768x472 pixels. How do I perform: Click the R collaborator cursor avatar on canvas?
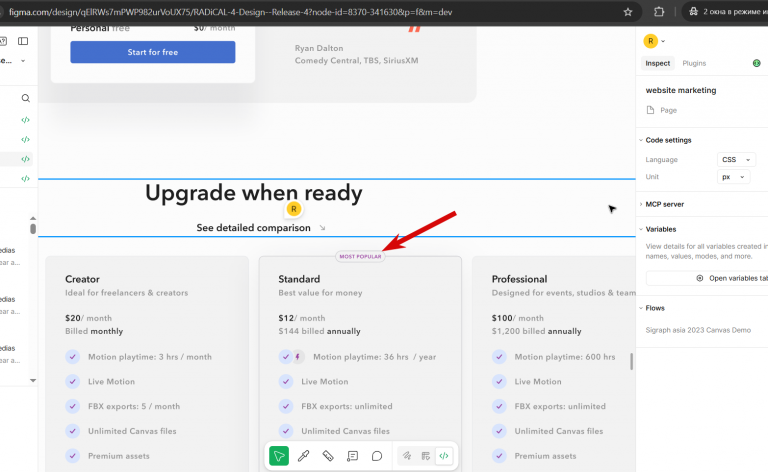pos(294,209)
